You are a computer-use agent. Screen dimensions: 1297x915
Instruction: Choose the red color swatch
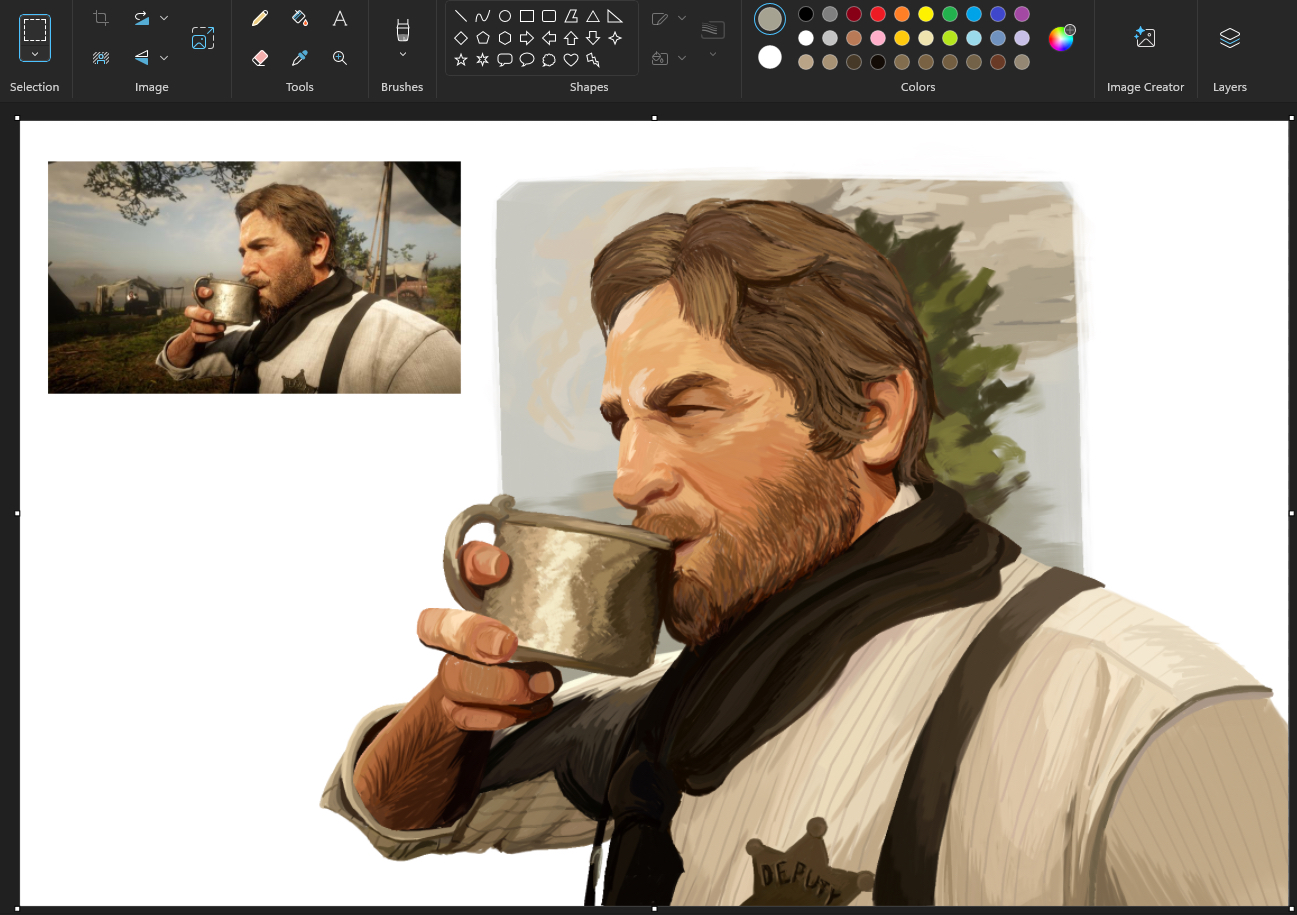tap(878, 14)
